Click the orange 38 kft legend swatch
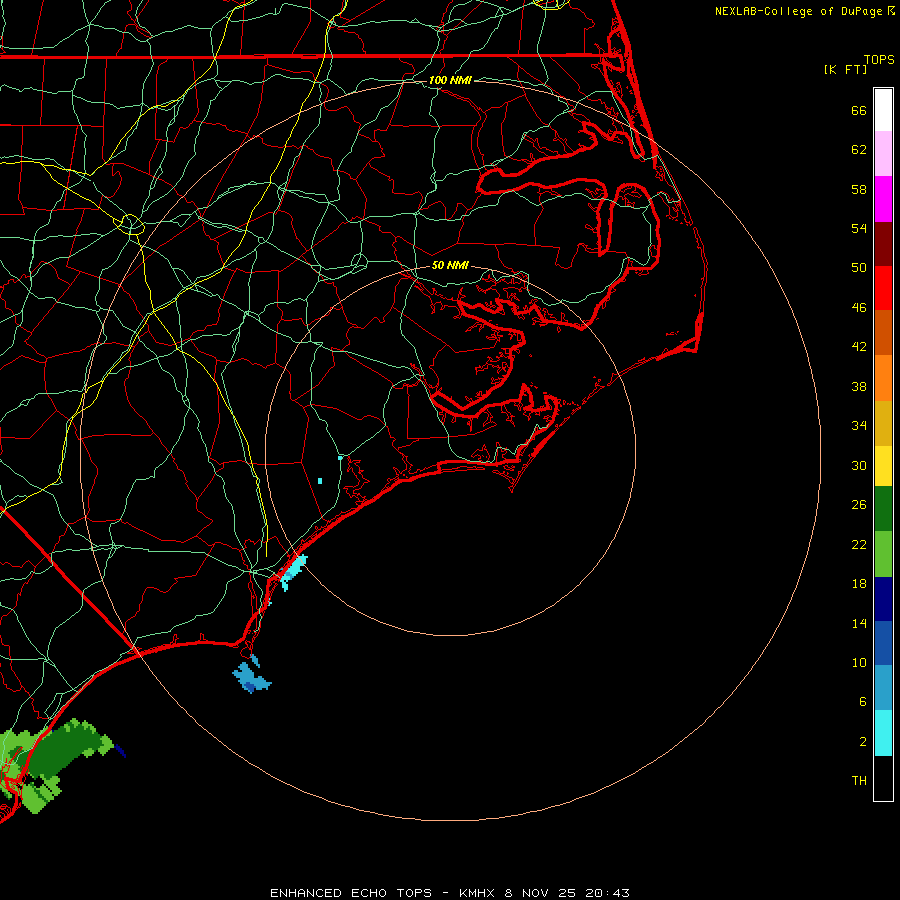This screenshot has width=900, height=900. click(883, 378)
